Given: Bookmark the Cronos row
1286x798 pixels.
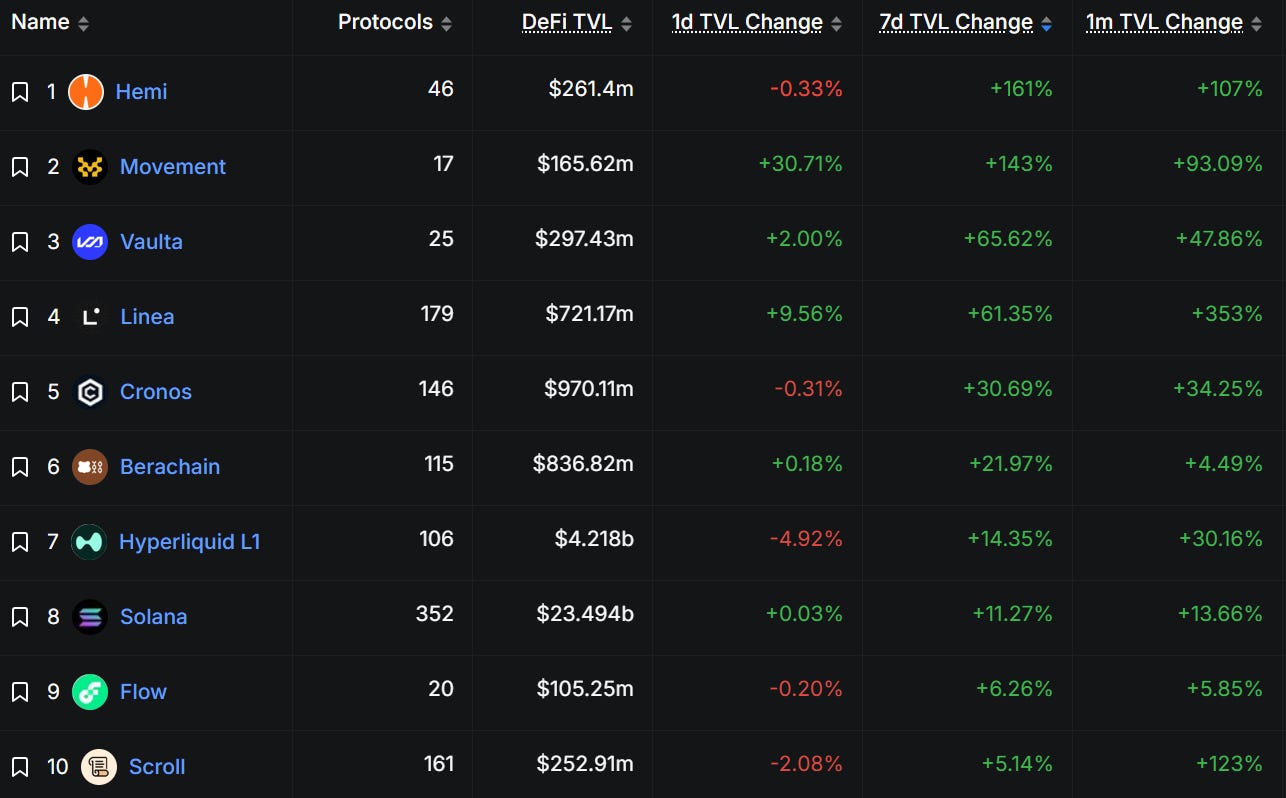Looking at the screenshot, I should click(x=20, y=392).
